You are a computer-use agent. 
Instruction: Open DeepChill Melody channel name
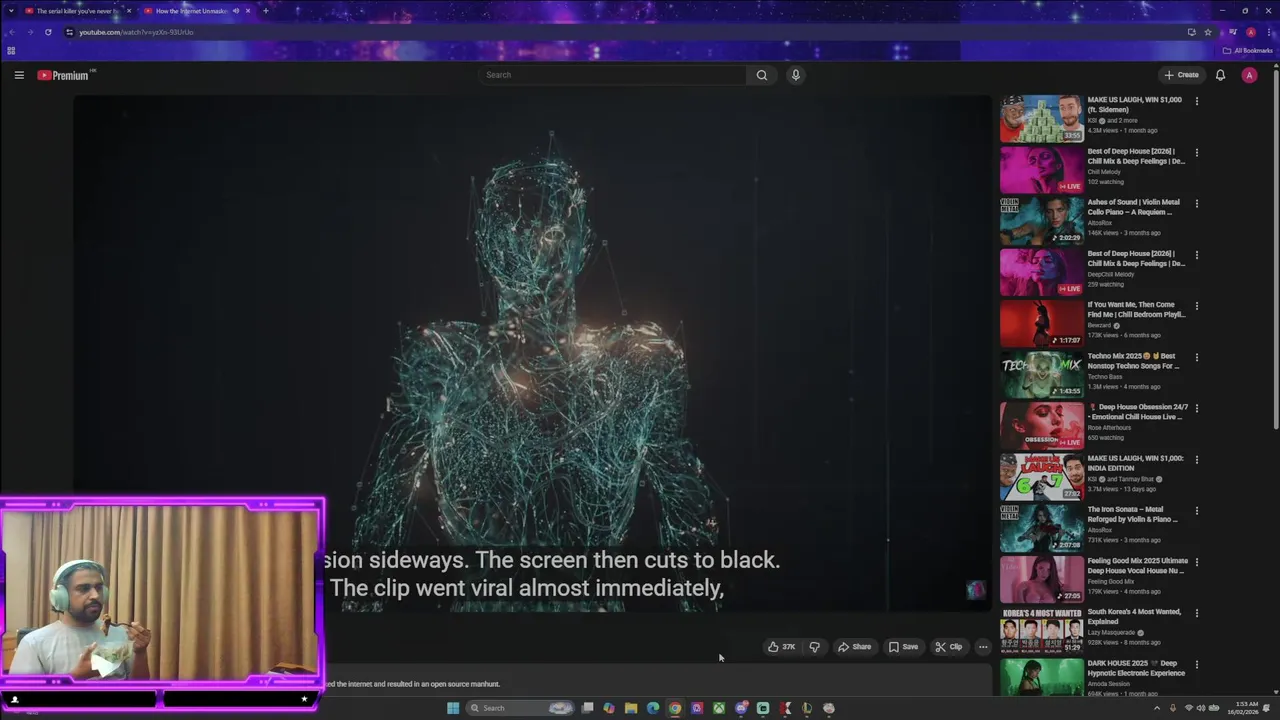pyautogui.click(x=1112, y=274)
